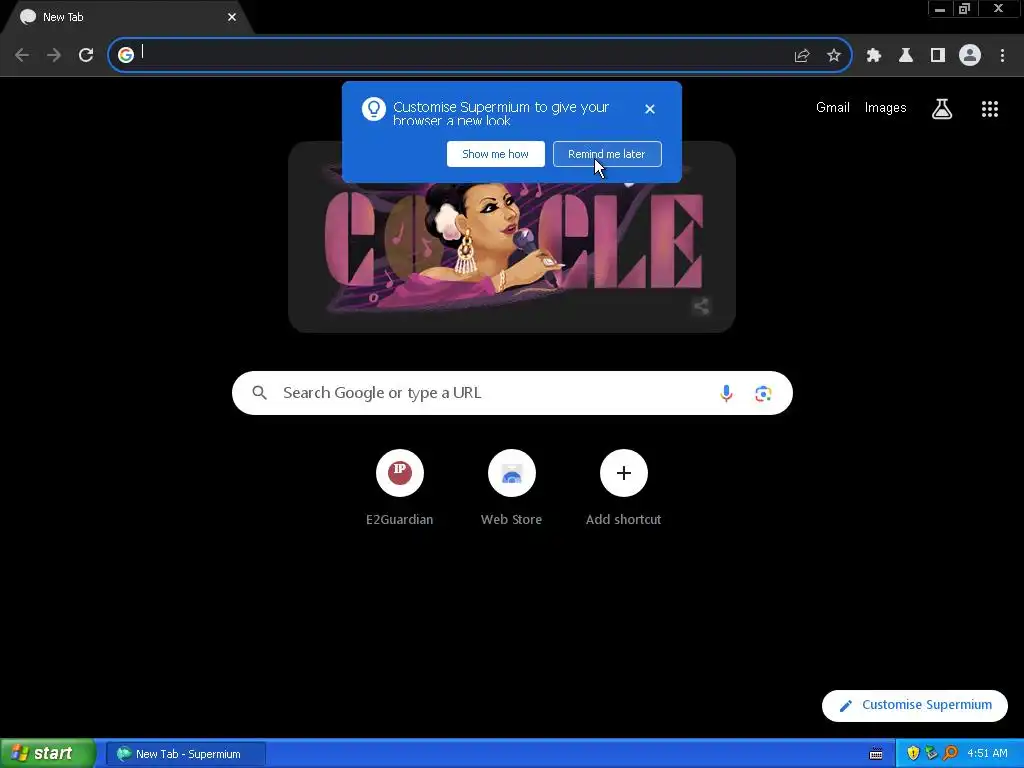Go forward using the forward arrow
The image size is (1024, 768).
pos(54,55)
